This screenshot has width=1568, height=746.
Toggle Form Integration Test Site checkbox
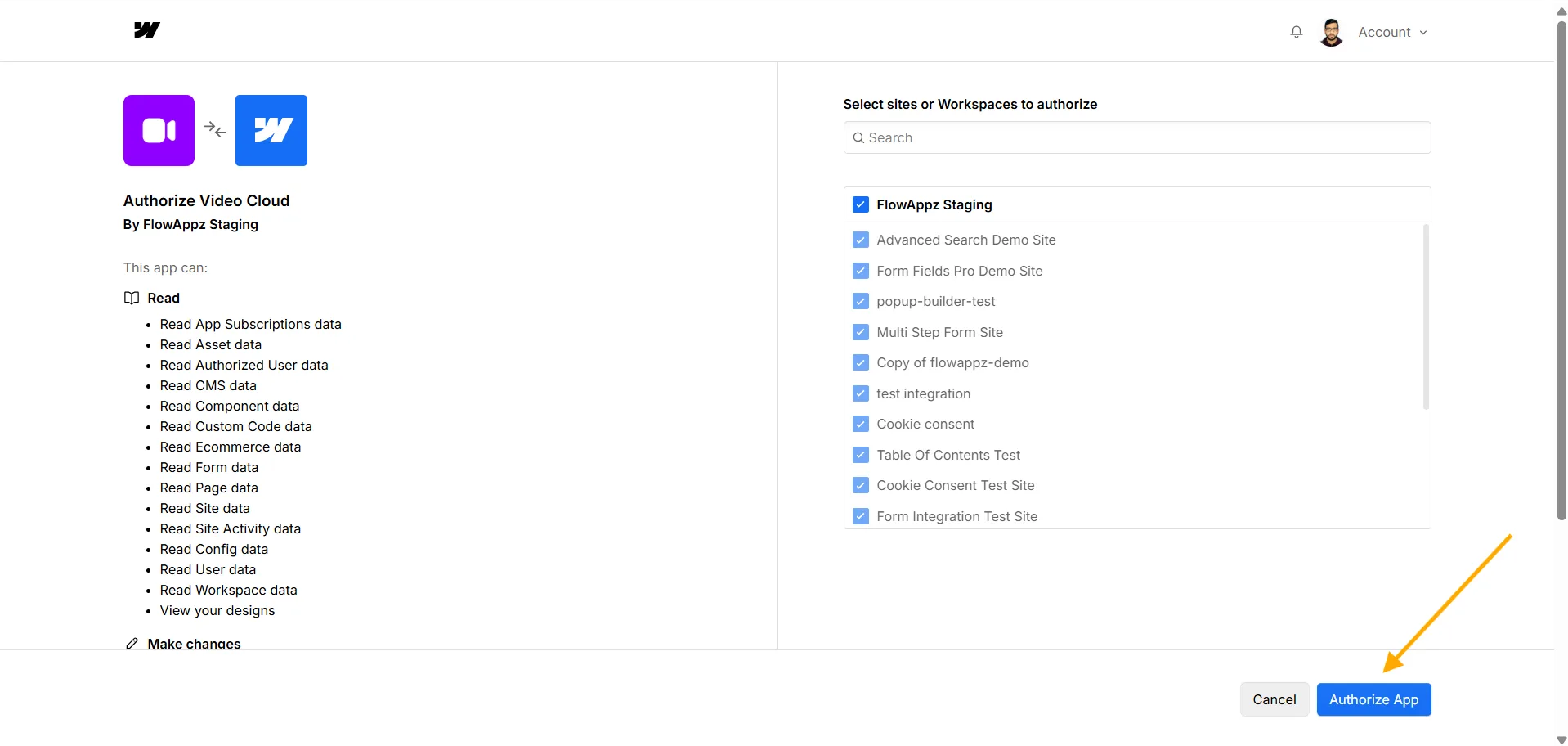coord(860,516)
